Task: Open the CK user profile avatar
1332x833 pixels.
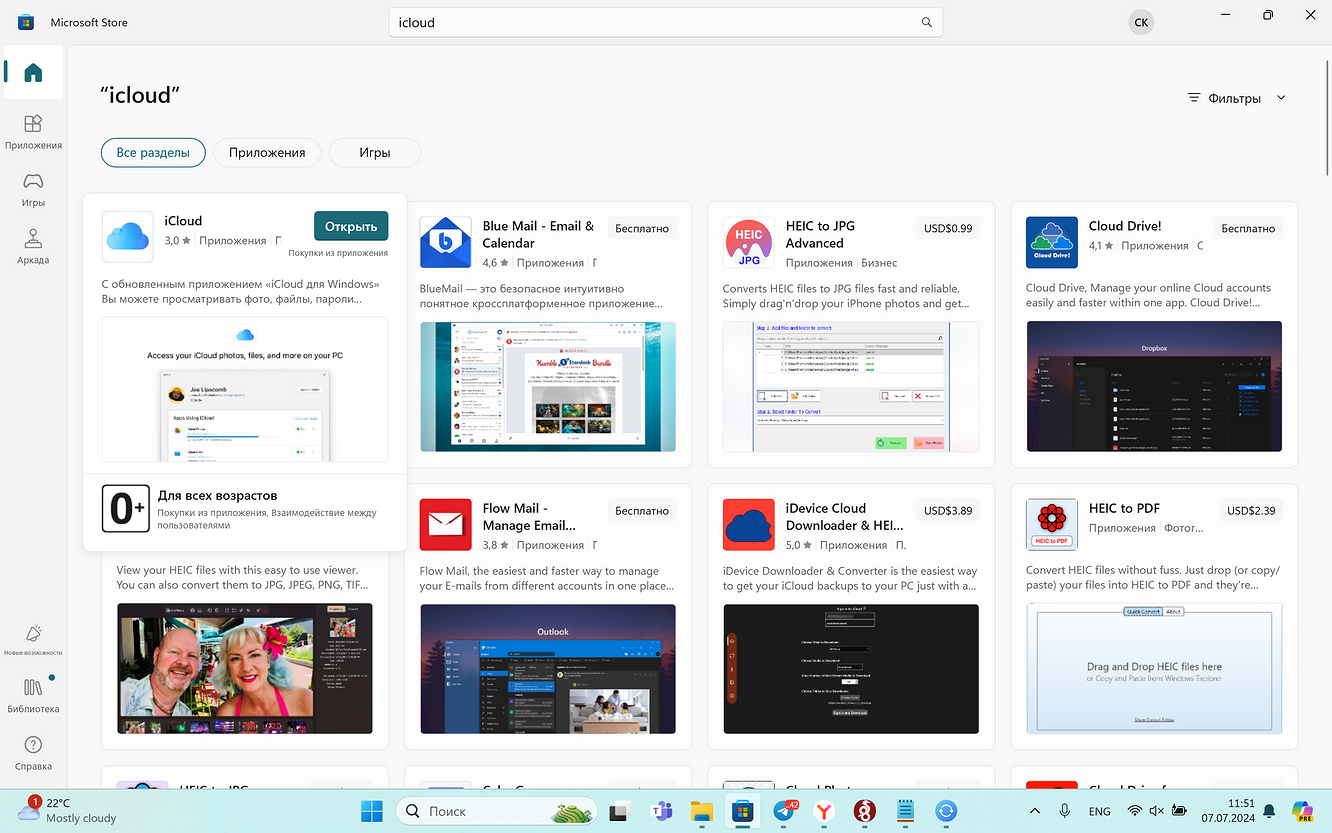Action: (x=1140, y=22)
